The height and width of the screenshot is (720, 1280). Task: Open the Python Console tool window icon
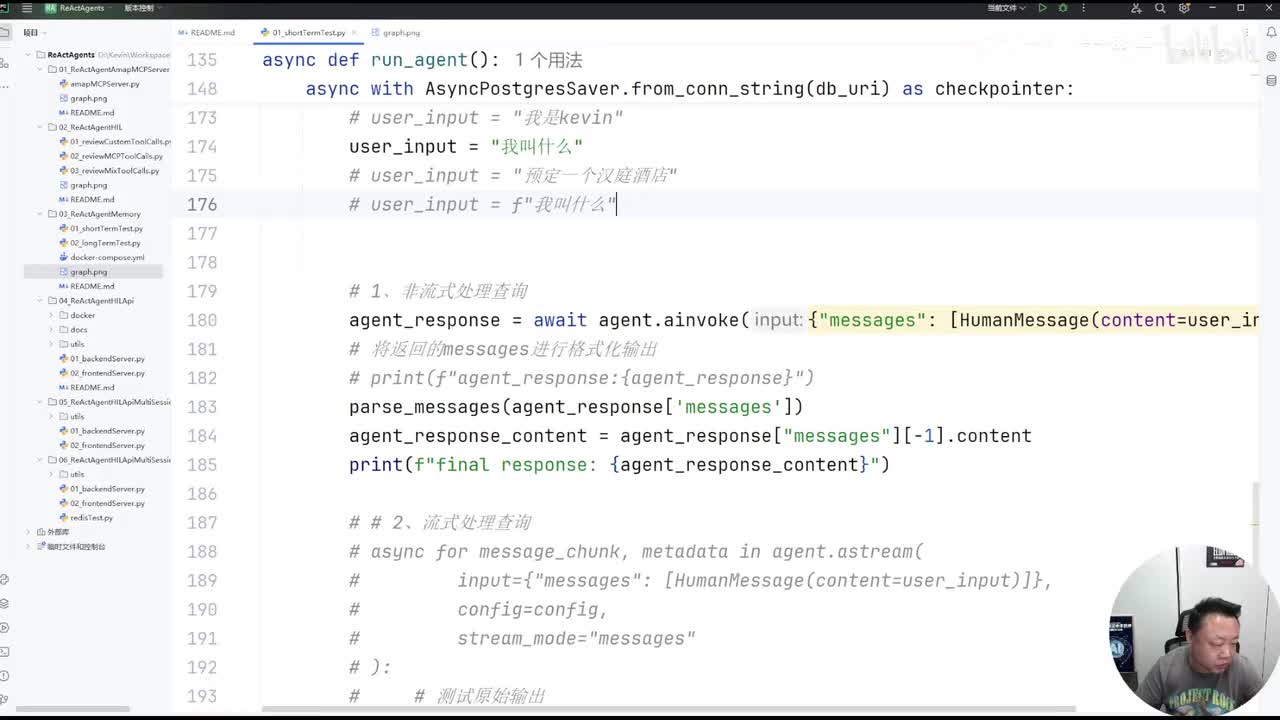[5, 579]
